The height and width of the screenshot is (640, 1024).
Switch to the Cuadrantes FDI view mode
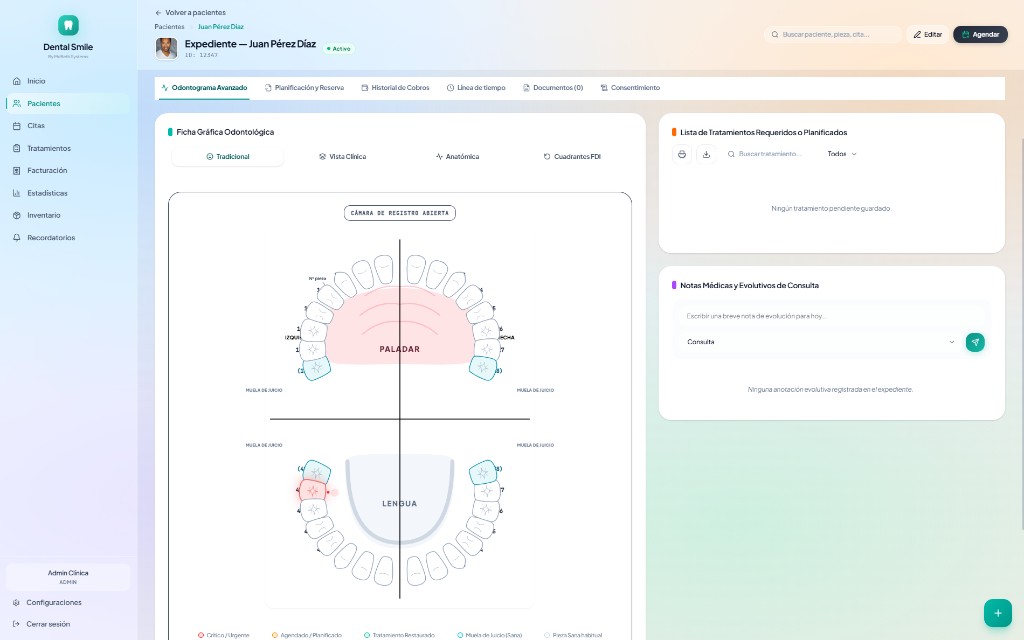tap(572, 157)
